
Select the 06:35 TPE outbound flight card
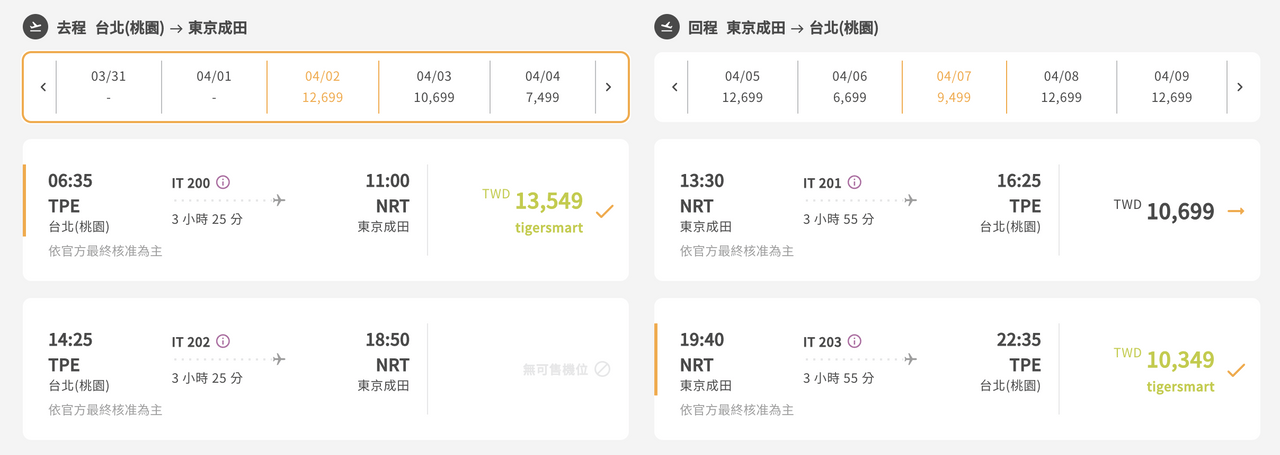pyautogui.click(x=326, y=210)
